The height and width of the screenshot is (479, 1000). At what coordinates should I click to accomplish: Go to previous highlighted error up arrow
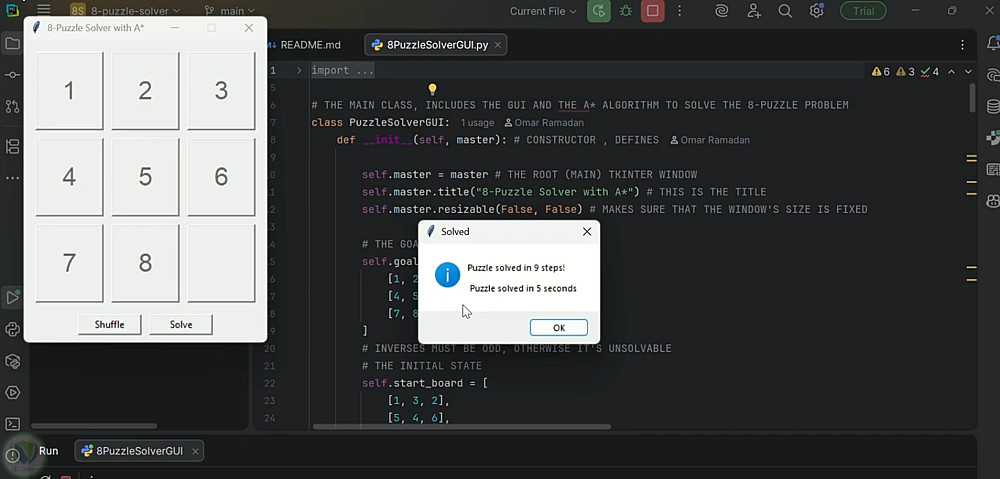tap(952, 71)
